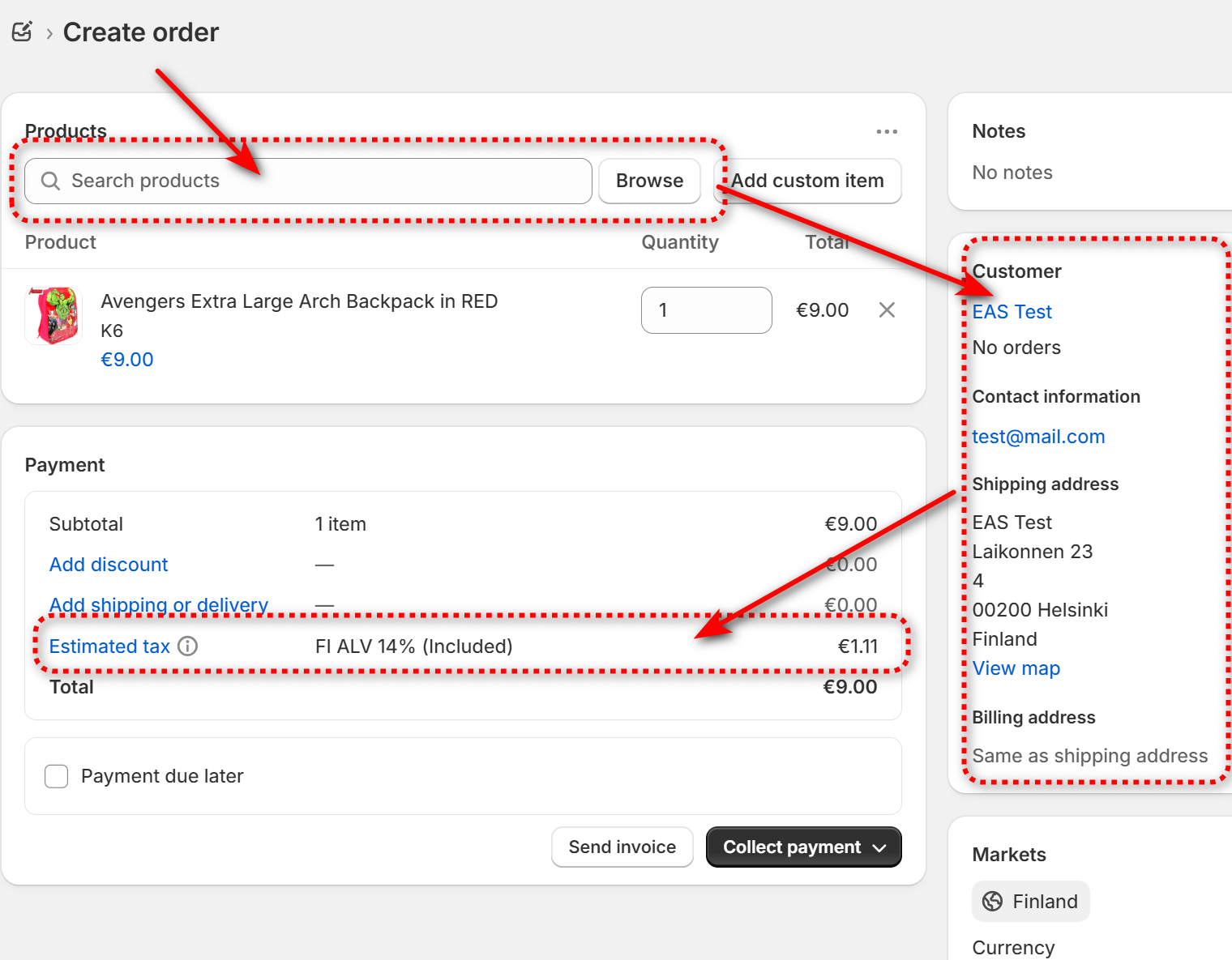Viewport: 1232px width, 960px height.
Task: Click the globe icon in Finland market badge
Action: click(992, 902)
